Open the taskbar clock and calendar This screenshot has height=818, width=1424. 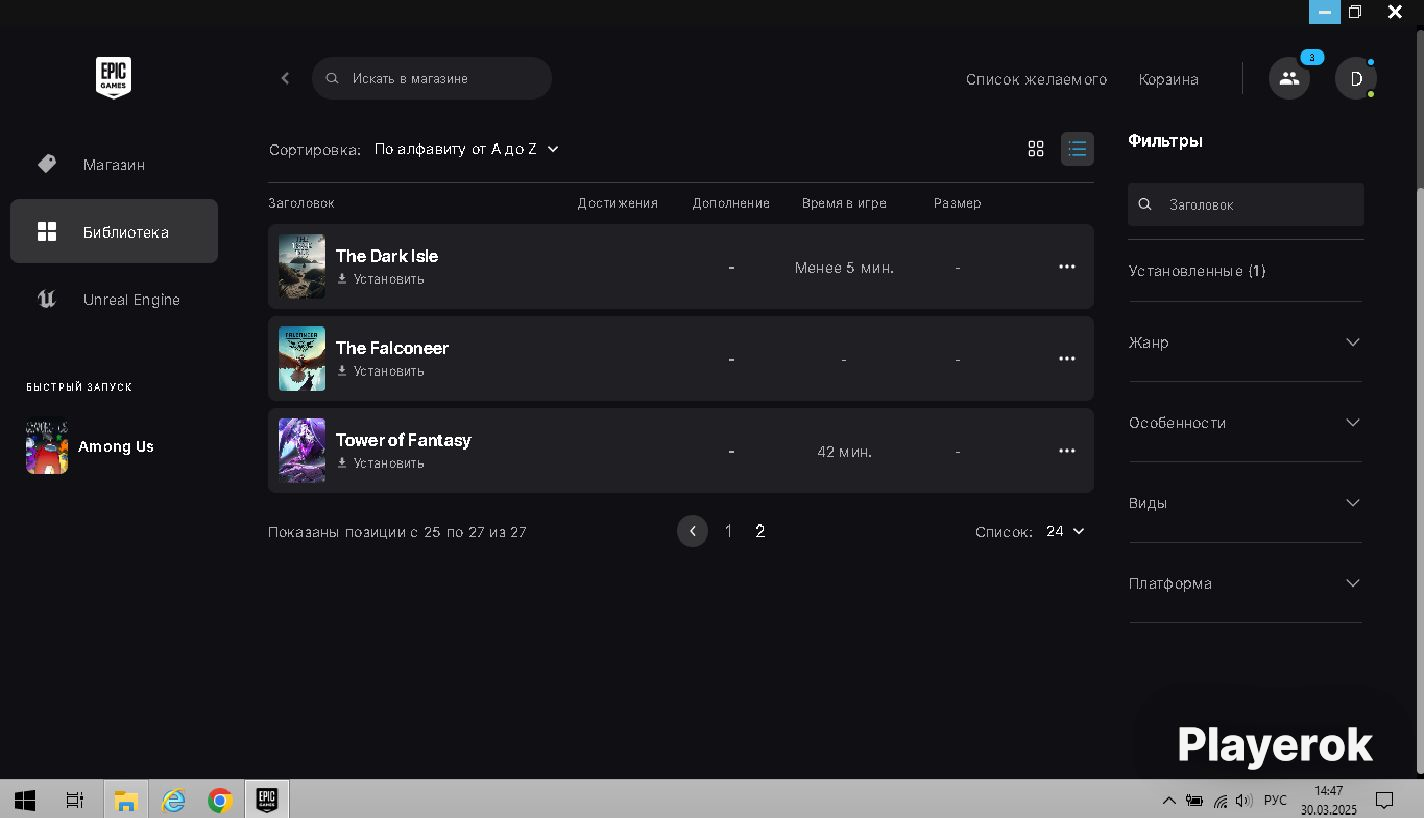pos(1328,800)
